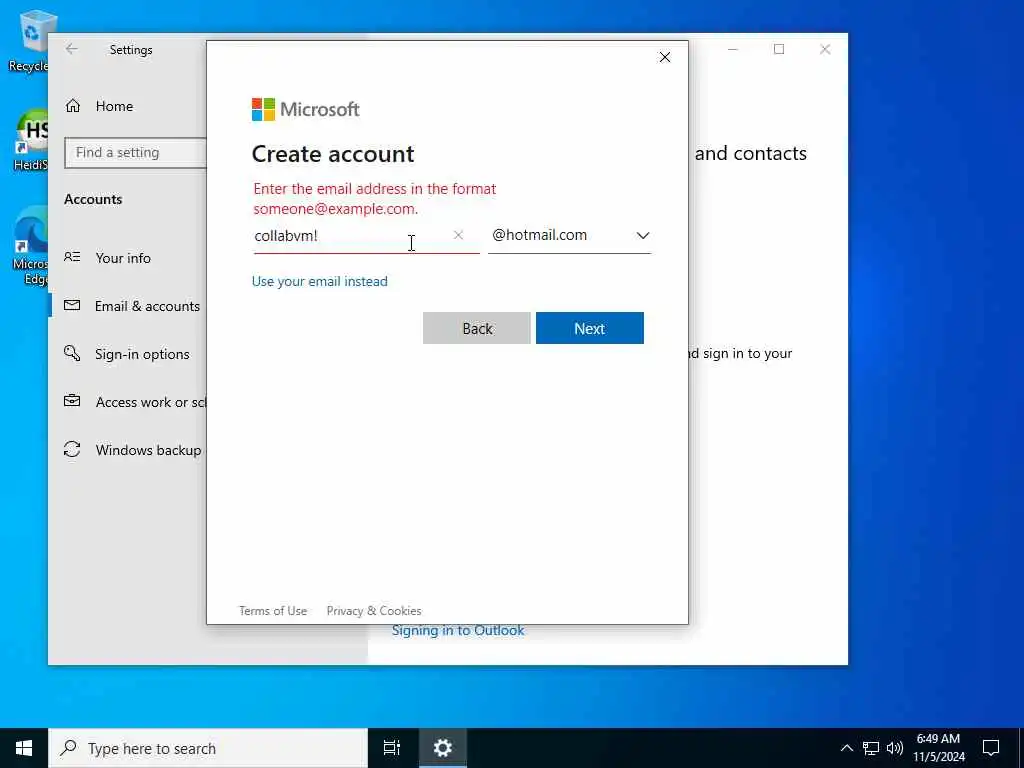This screenshot has width=1024, height=768.
Task: Click the Back button in the dialog
Action: [x=477, y=328]
